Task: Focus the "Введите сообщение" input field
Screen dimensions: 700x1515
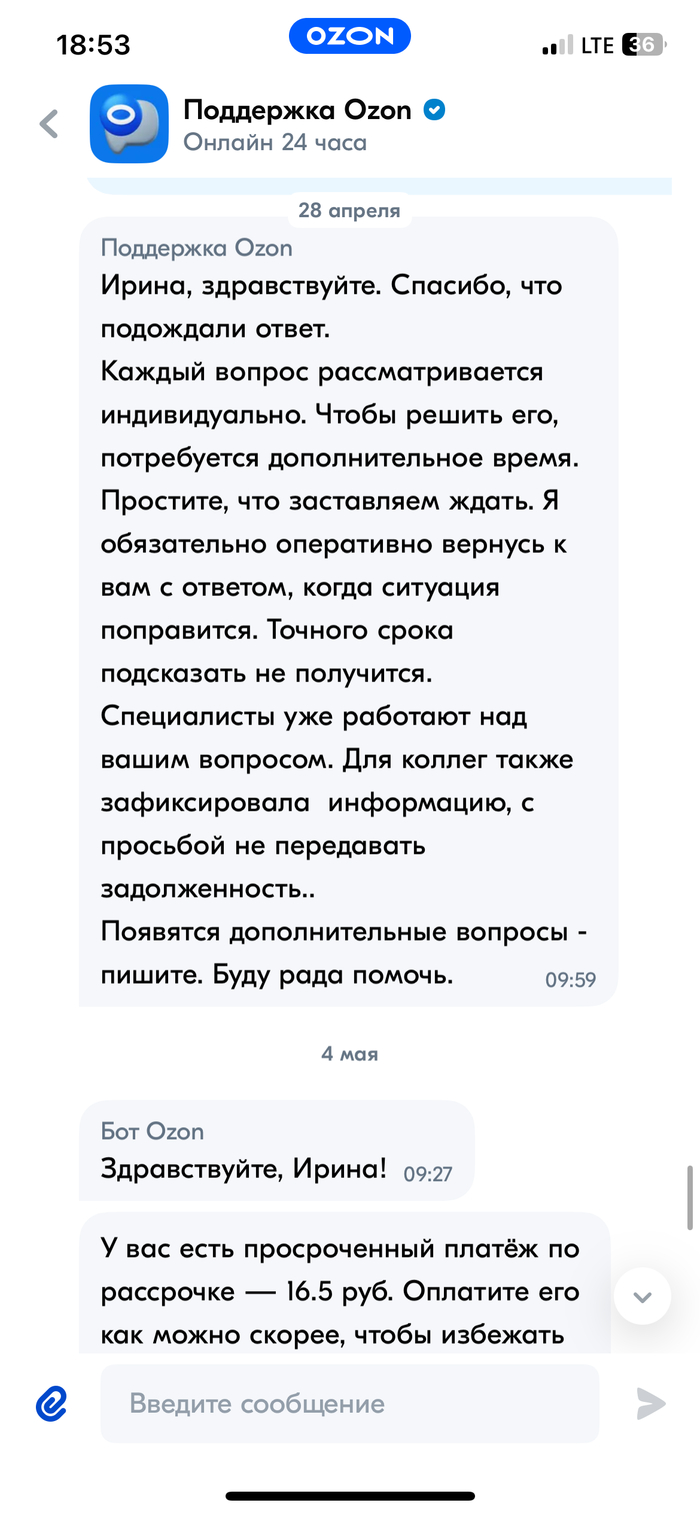Action: pyautogui.click(x=350, y=1404)
